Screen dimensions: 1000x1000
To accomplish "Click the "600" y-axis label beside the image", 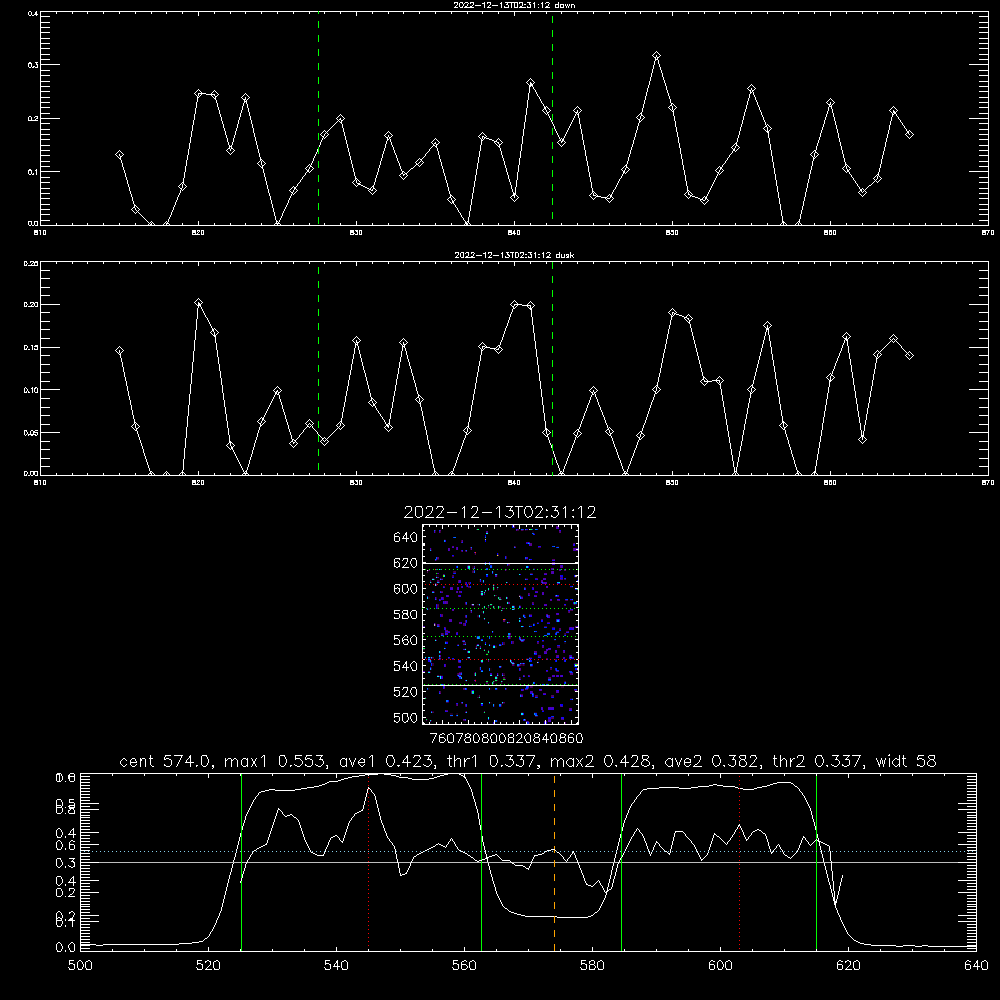I will click(x=406, y=589).
